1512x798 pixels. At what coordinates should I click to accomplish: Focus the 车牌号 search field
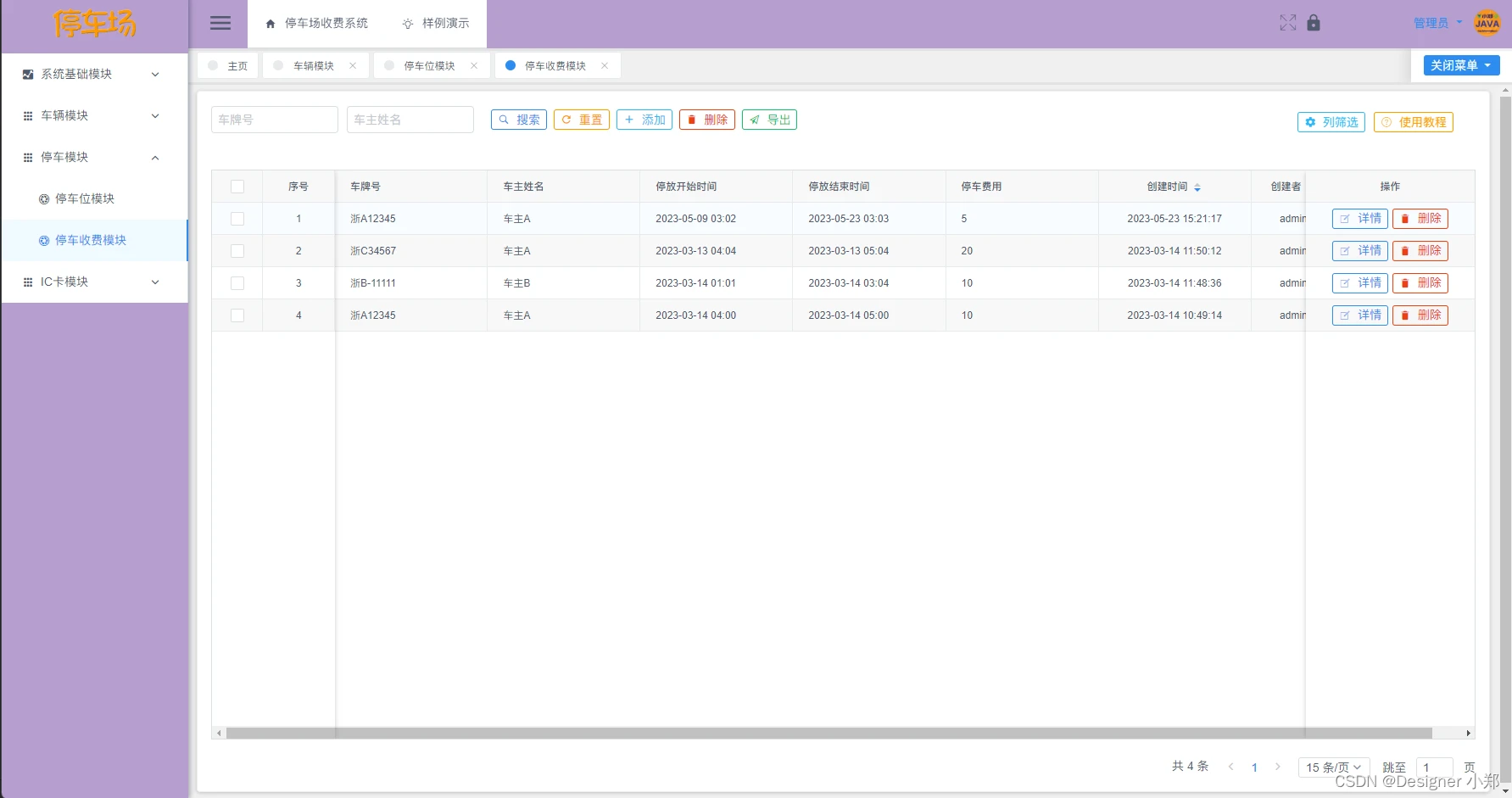tap(275, 120)
